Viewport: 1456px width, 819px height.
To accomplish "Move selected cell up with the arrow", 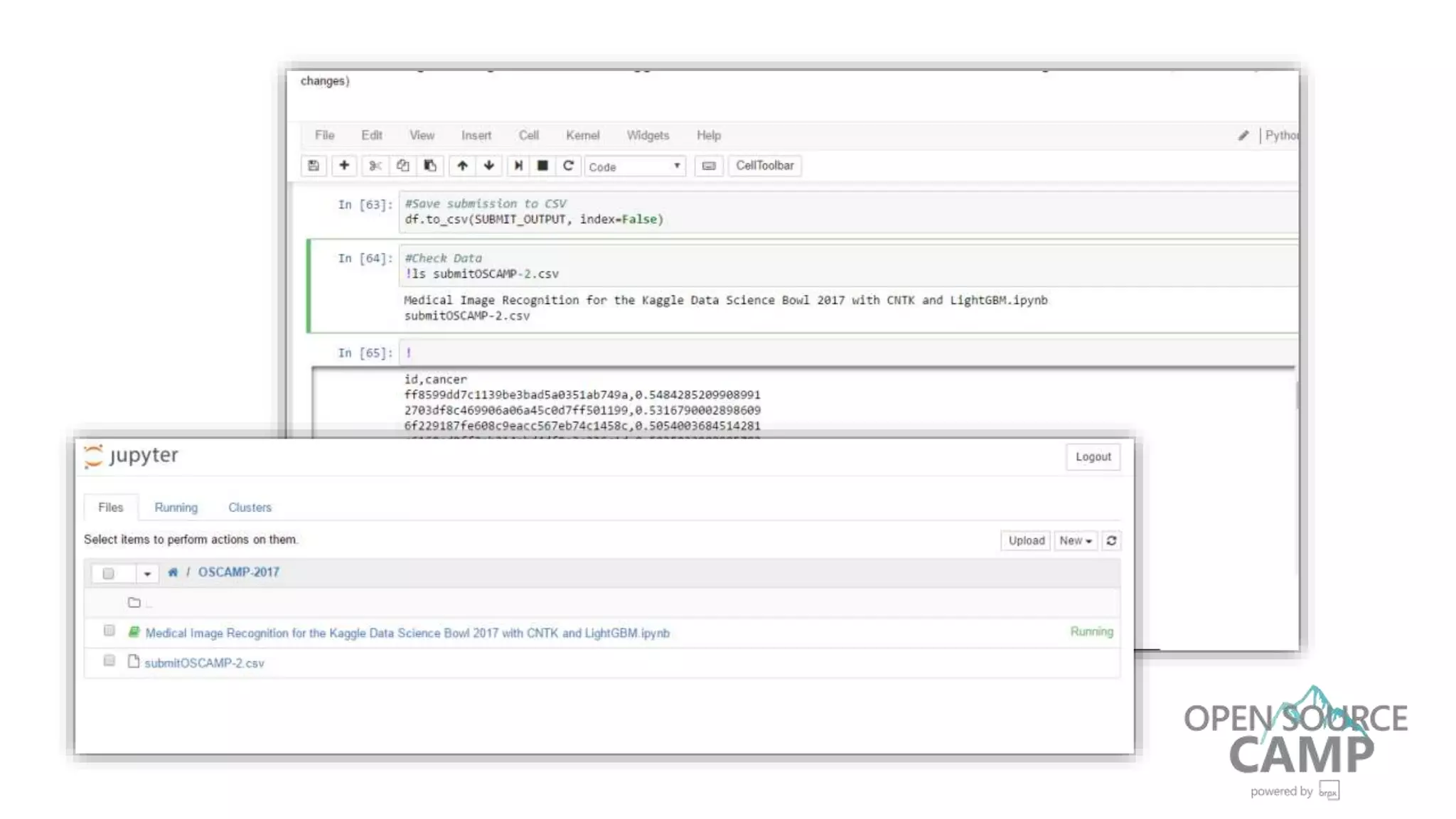I will [x=462, y=166].
